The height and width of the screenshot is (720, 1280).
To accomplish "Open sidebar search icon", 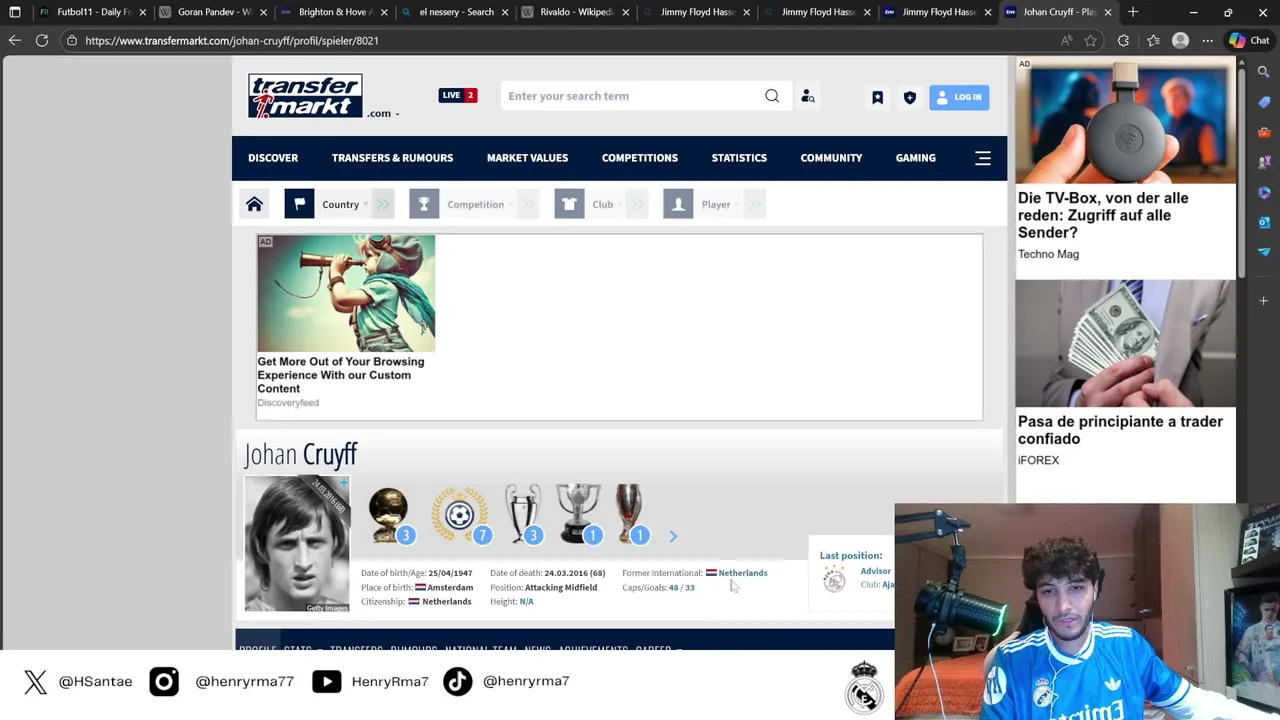I will tap(1264, 72).
